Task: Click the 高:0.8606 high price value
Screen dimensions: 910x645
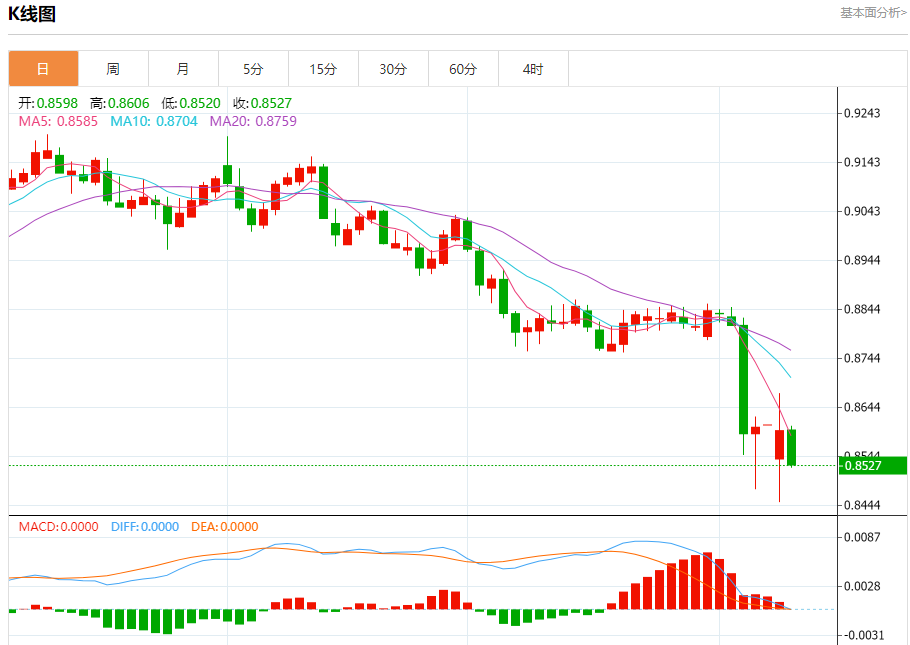Action: tap(120, 103)
